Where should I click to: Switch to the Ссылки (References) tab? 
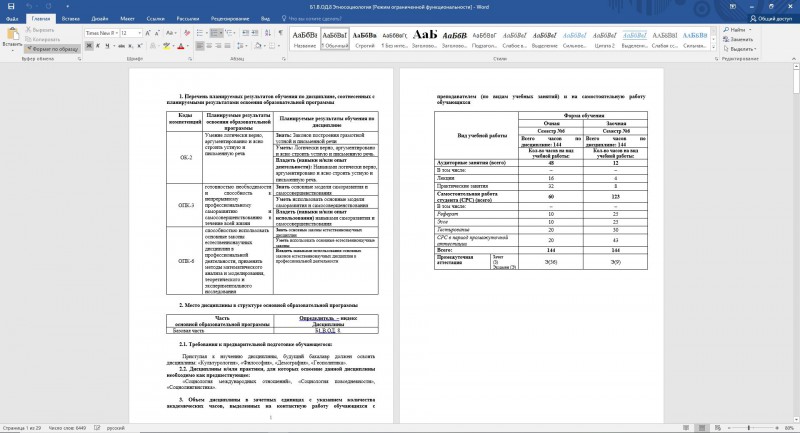(x=156, y=19)
